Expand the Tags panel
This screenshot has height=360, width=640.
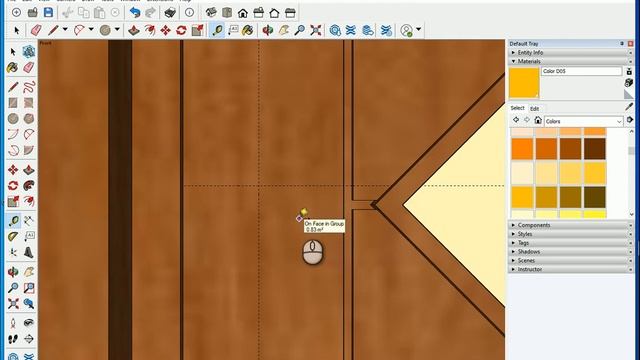pyautogui.click(x=570, y=243)
